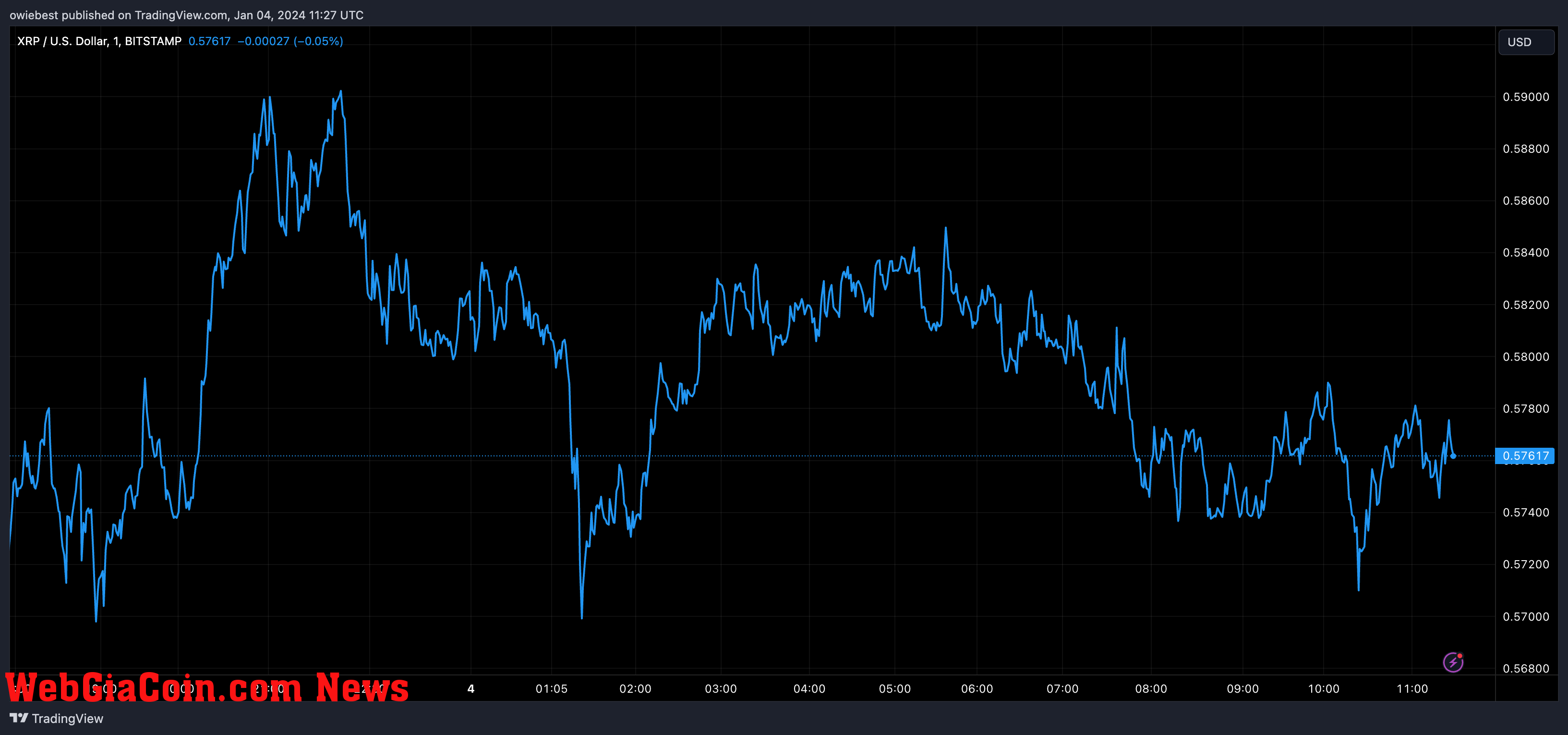
Task: Click the 10:00 time axis label
Action: pos(1324,689)
